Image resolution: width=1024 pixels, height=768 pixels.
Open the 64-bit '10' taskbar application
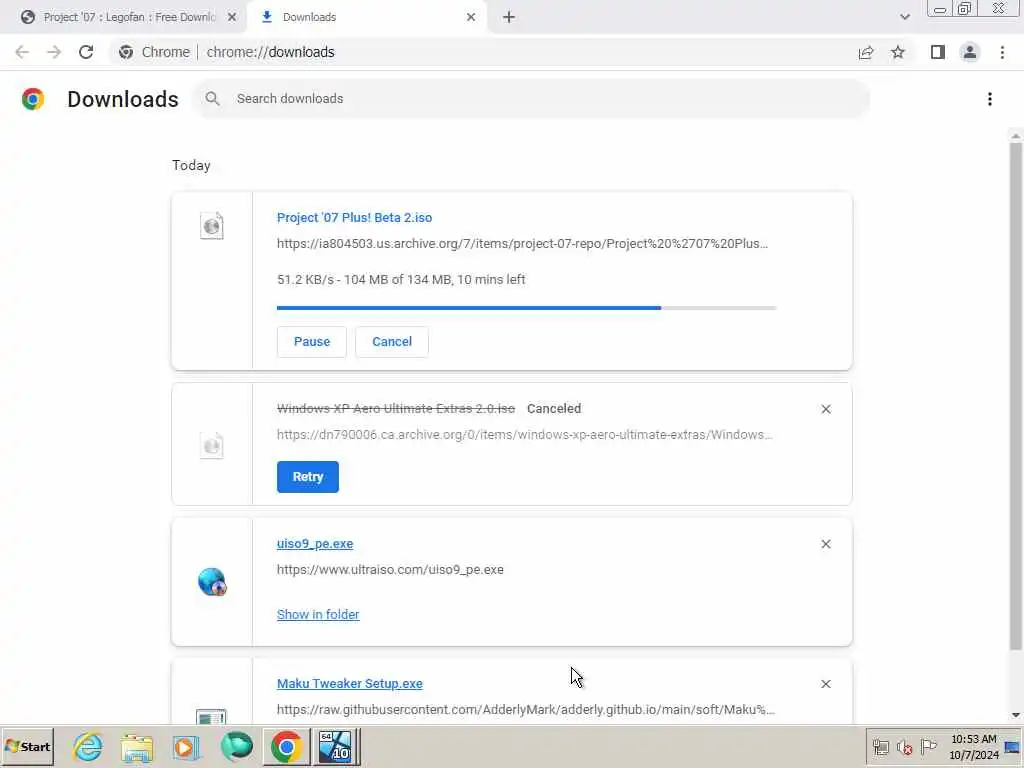[x=335, y=746]
